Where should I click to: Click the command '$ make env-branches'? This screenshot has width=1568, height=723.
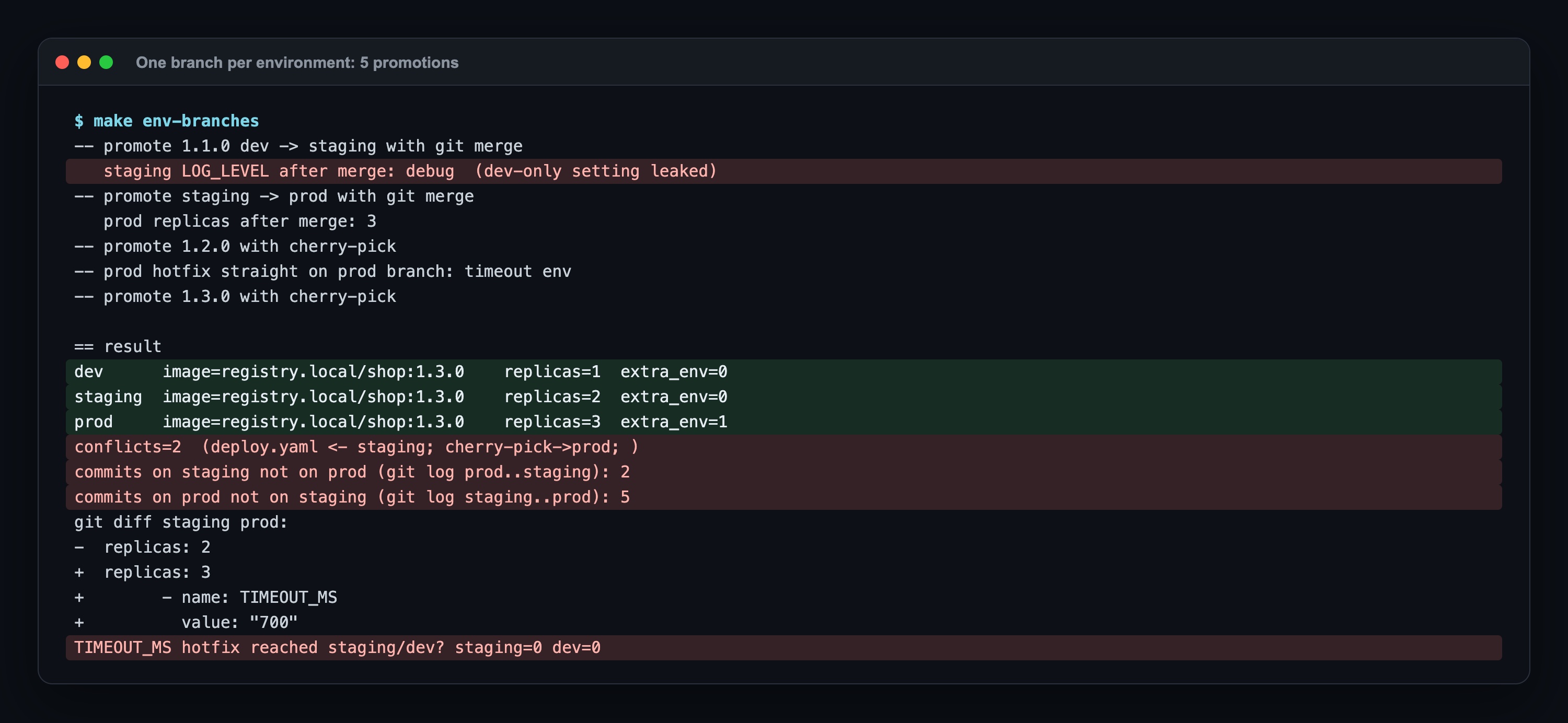coord(167,121)
